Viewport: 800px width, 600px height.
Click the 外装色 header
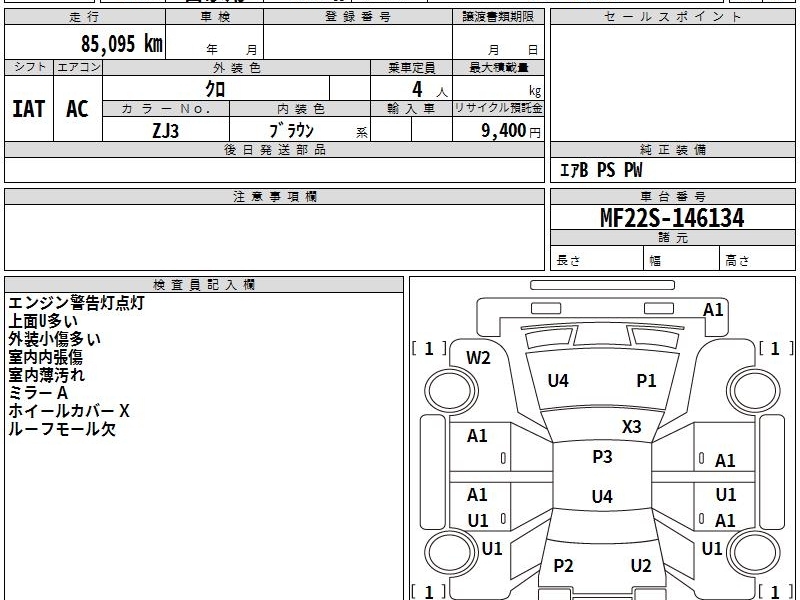(237, 67)
